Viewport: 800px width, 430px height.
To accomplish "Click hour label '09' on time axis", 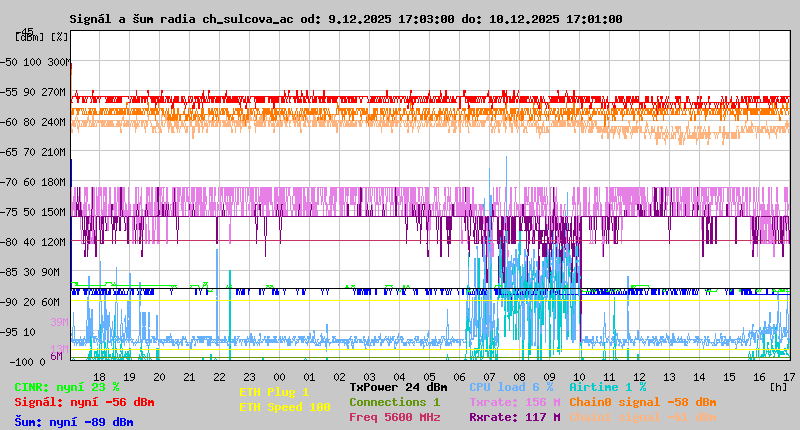I will [x=549, y=377].
